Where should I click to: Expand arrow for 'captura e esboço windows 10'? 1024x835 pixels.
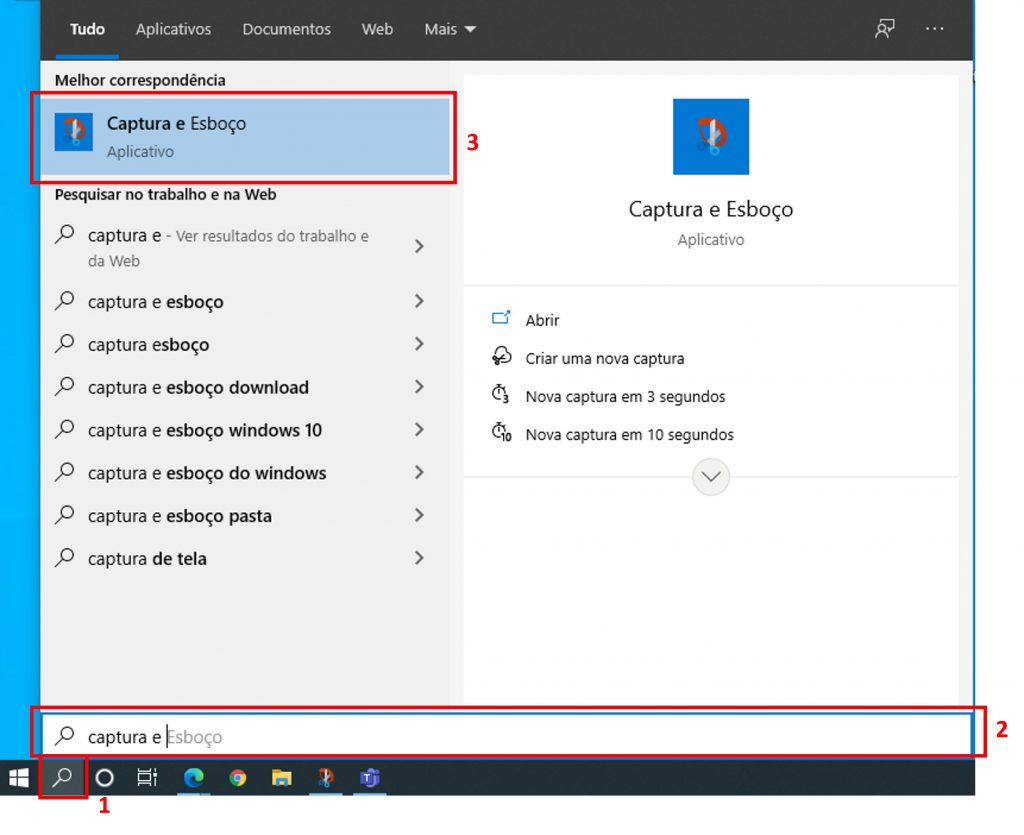[x=420, y=430]
